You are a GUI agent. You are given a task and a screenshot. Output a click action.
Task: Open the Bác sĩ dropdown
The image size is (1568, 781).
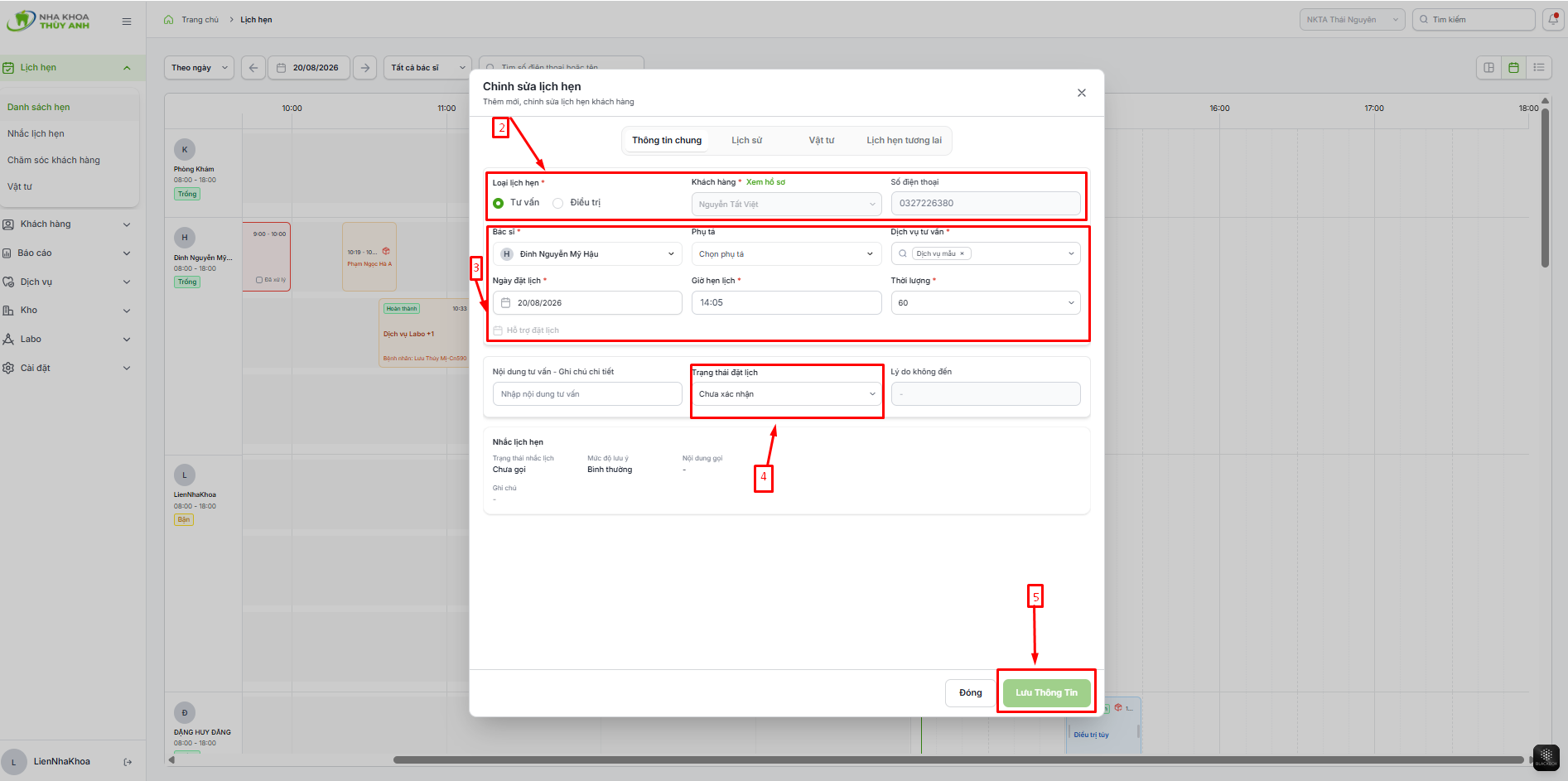click(587, 254)
